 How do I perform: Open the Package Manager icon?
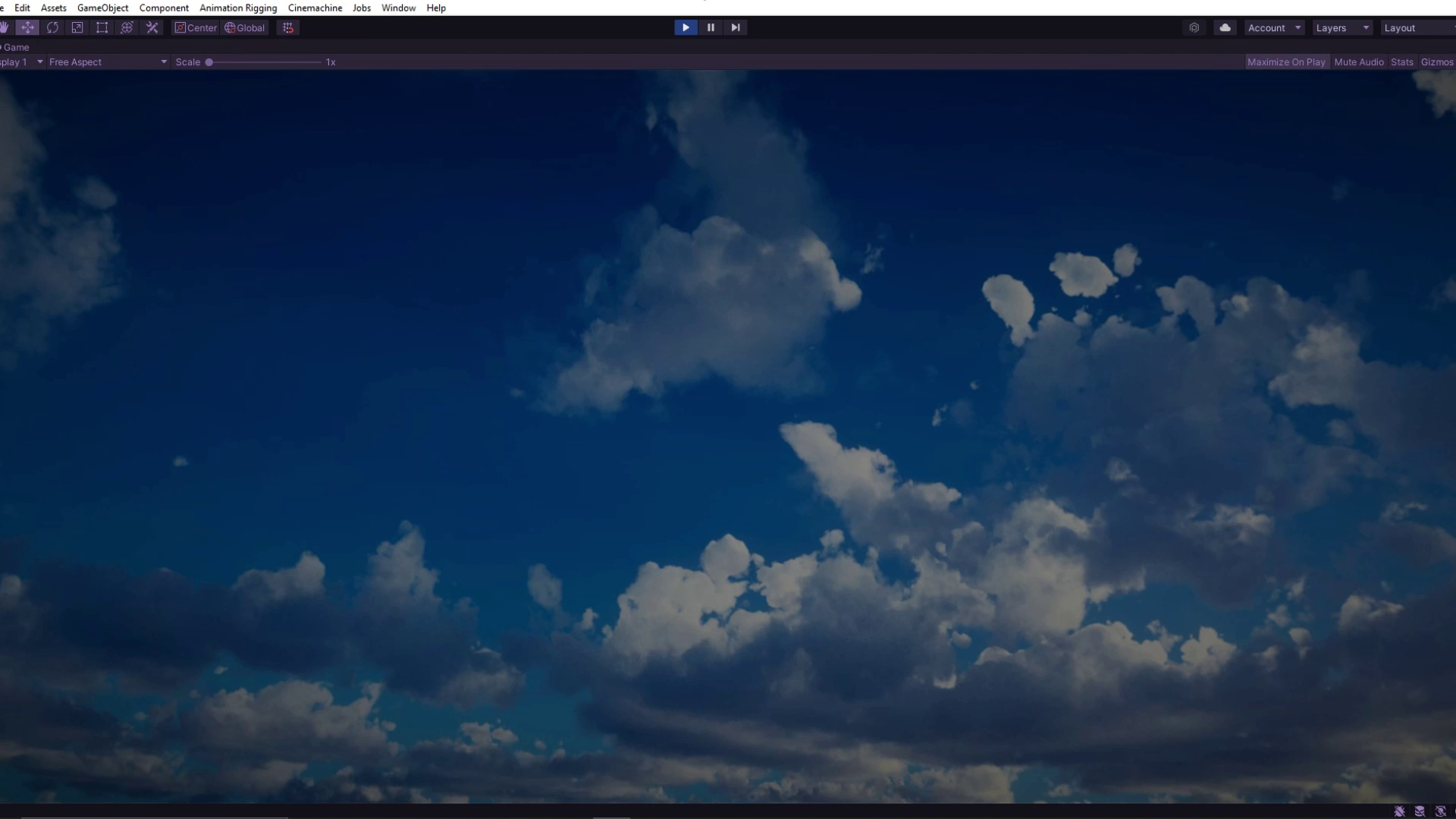pyautogui.click(x=1194, y=28)
